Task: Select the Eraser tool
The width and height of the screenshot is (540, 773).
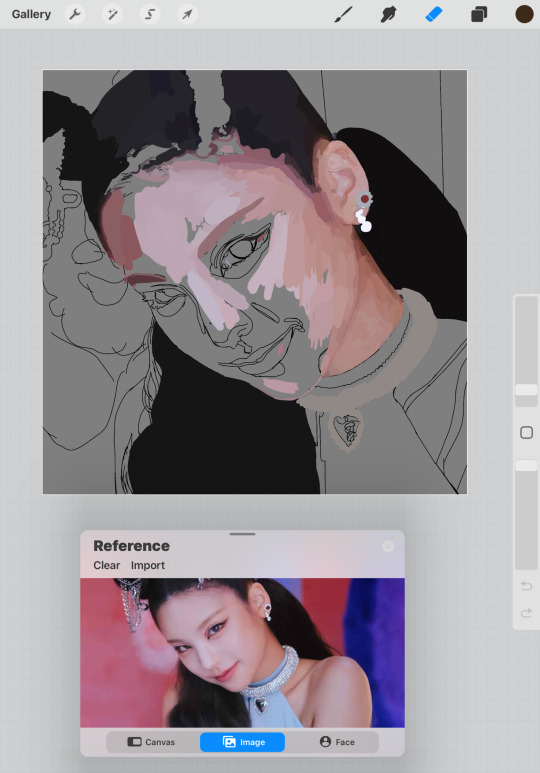Action: tap(434, 14)
